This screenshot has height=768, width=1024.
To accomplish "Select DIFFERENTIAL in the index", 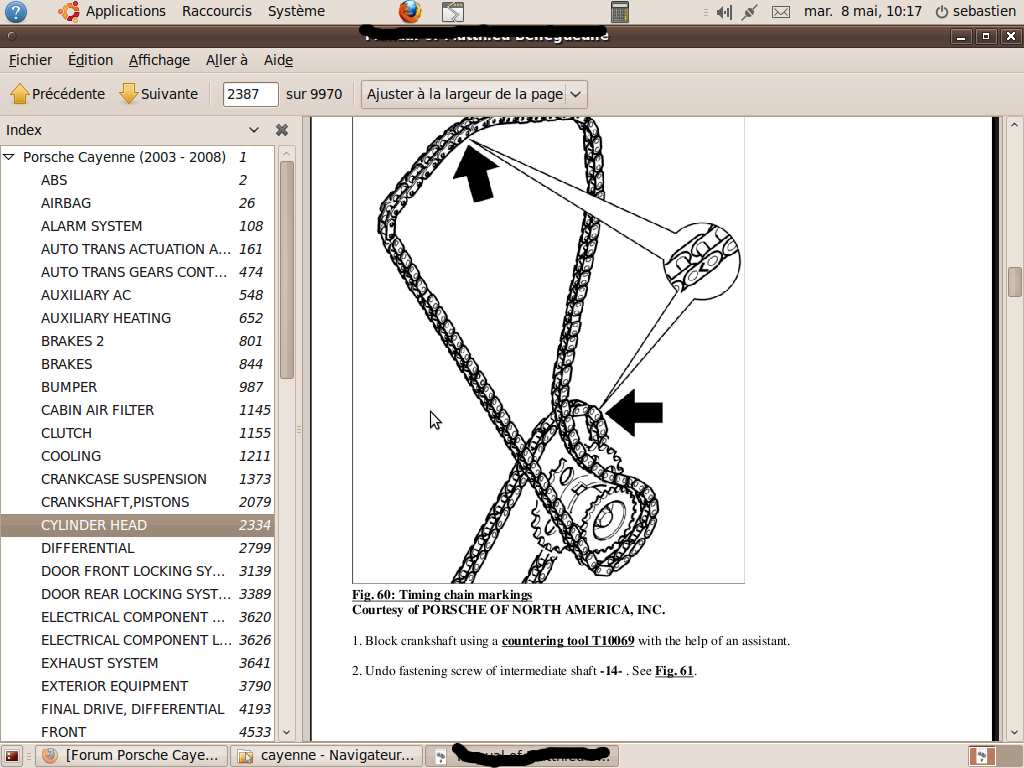I will click(x=137, y=548).
